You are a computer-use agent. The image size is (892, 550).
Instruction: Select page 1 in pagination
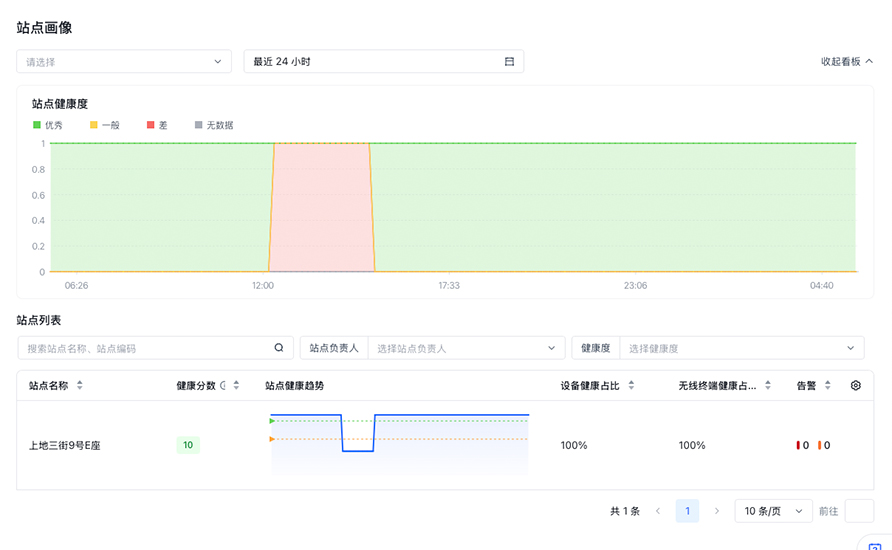(x=687, y=511)
